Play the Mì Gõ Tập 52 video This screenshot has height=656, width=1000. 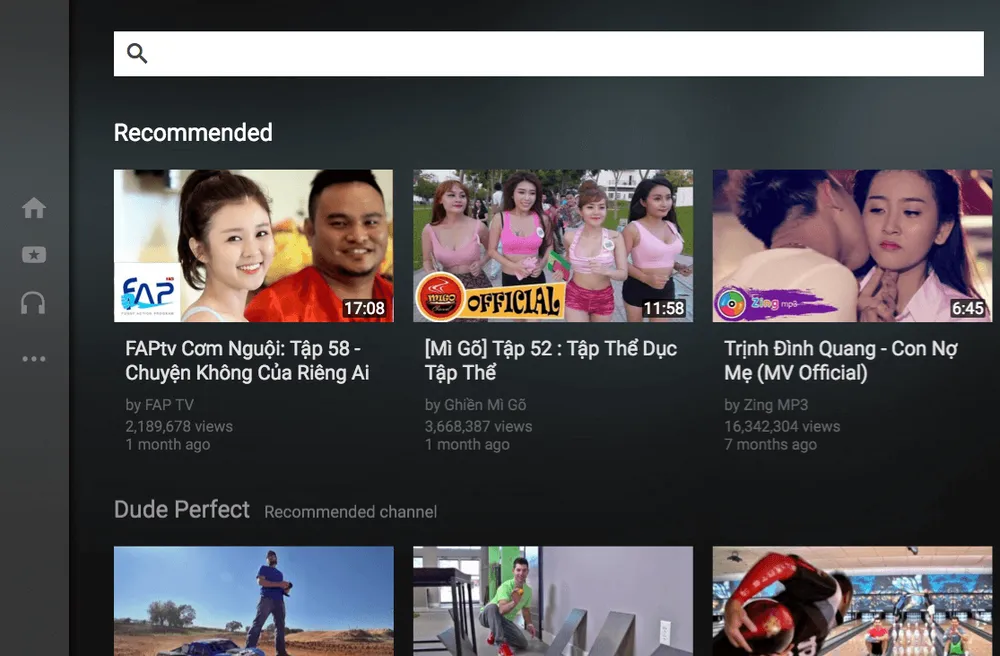(552, 245)
